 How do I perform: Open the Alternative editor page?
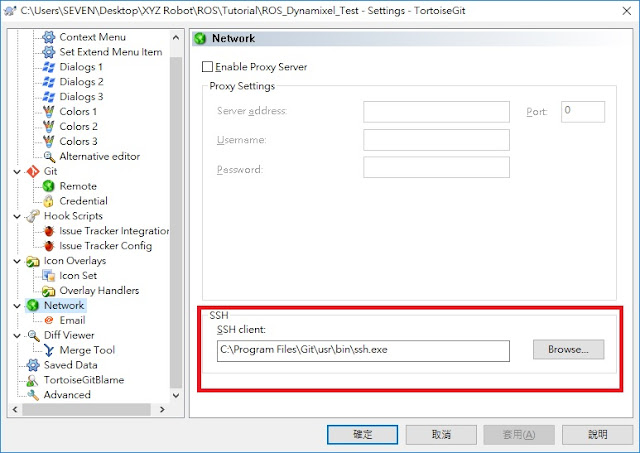point(100,156)
